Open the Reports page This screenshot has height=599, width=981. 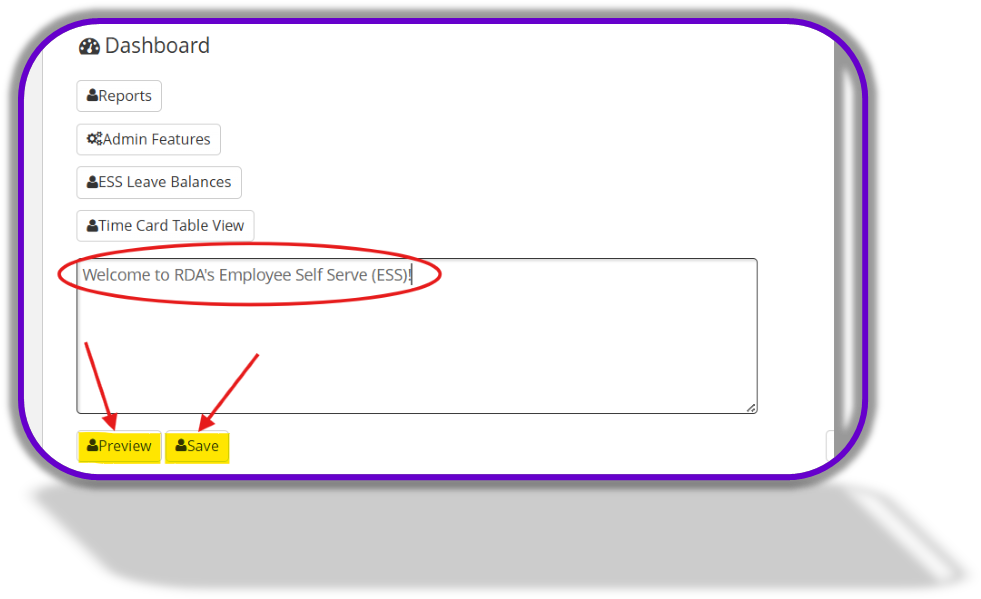[x=119, y=96]
